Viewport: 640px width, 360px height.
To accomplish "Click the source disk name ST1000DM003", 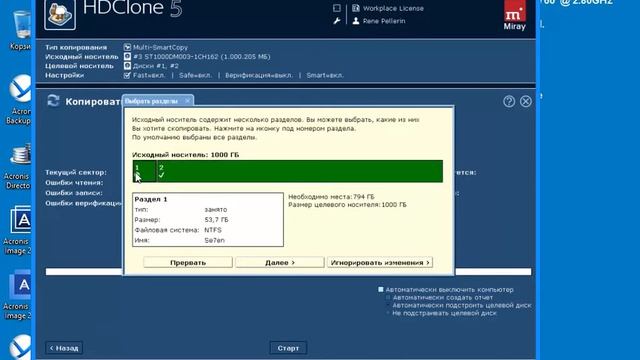I will [202, 56].
